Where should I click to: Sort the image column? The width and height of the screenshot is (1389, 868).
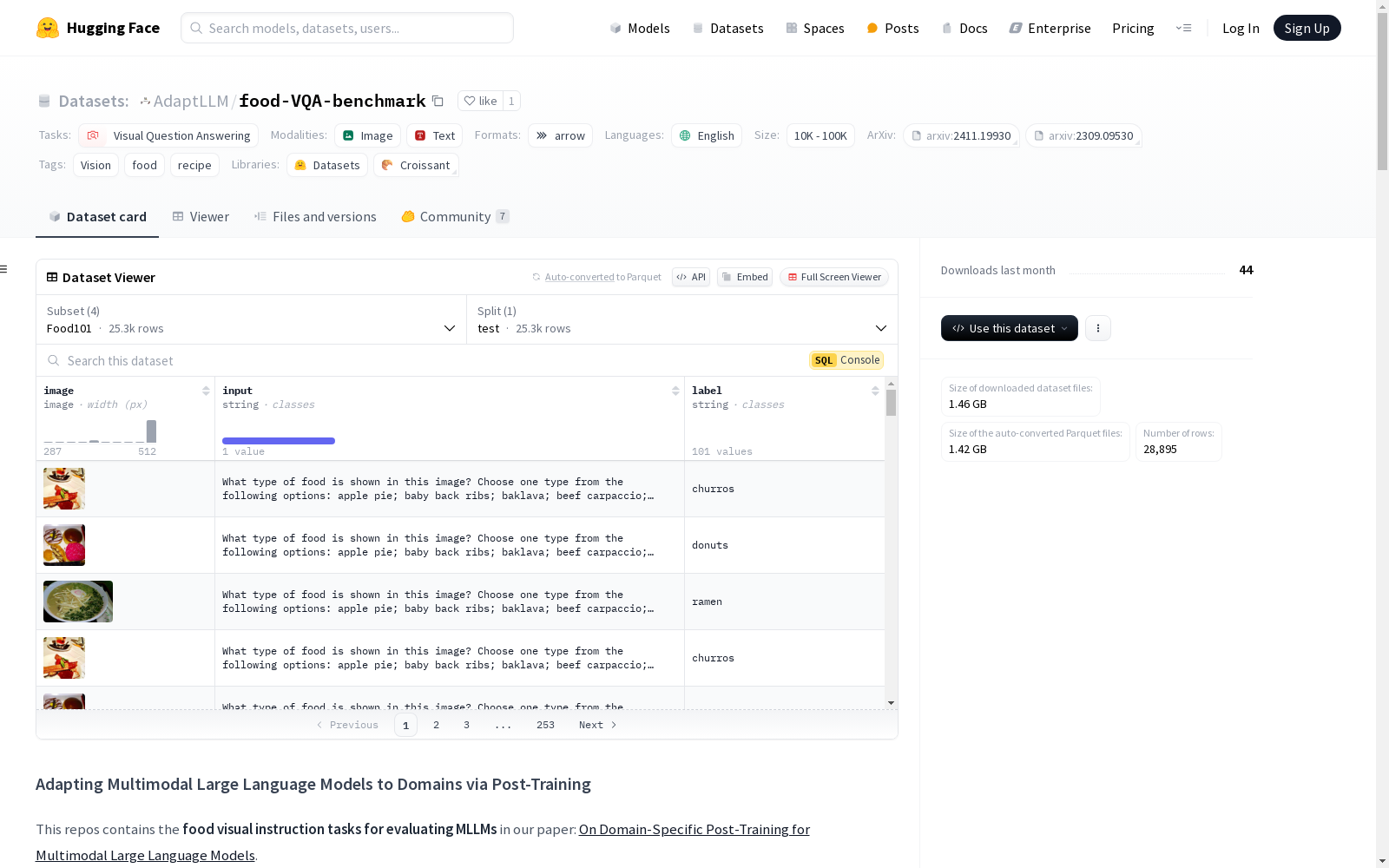[x=206, y=391]
